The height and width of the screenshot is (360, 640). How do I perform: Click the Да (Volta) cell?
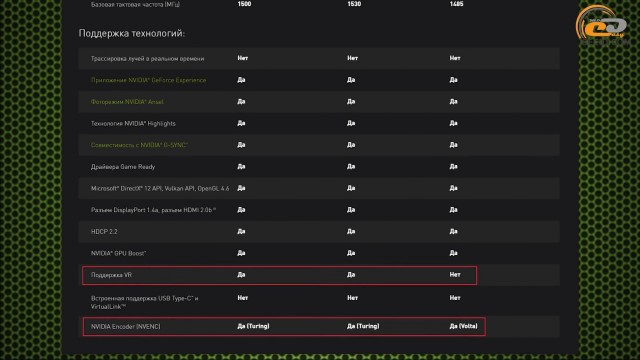click(x=463, y=326)
